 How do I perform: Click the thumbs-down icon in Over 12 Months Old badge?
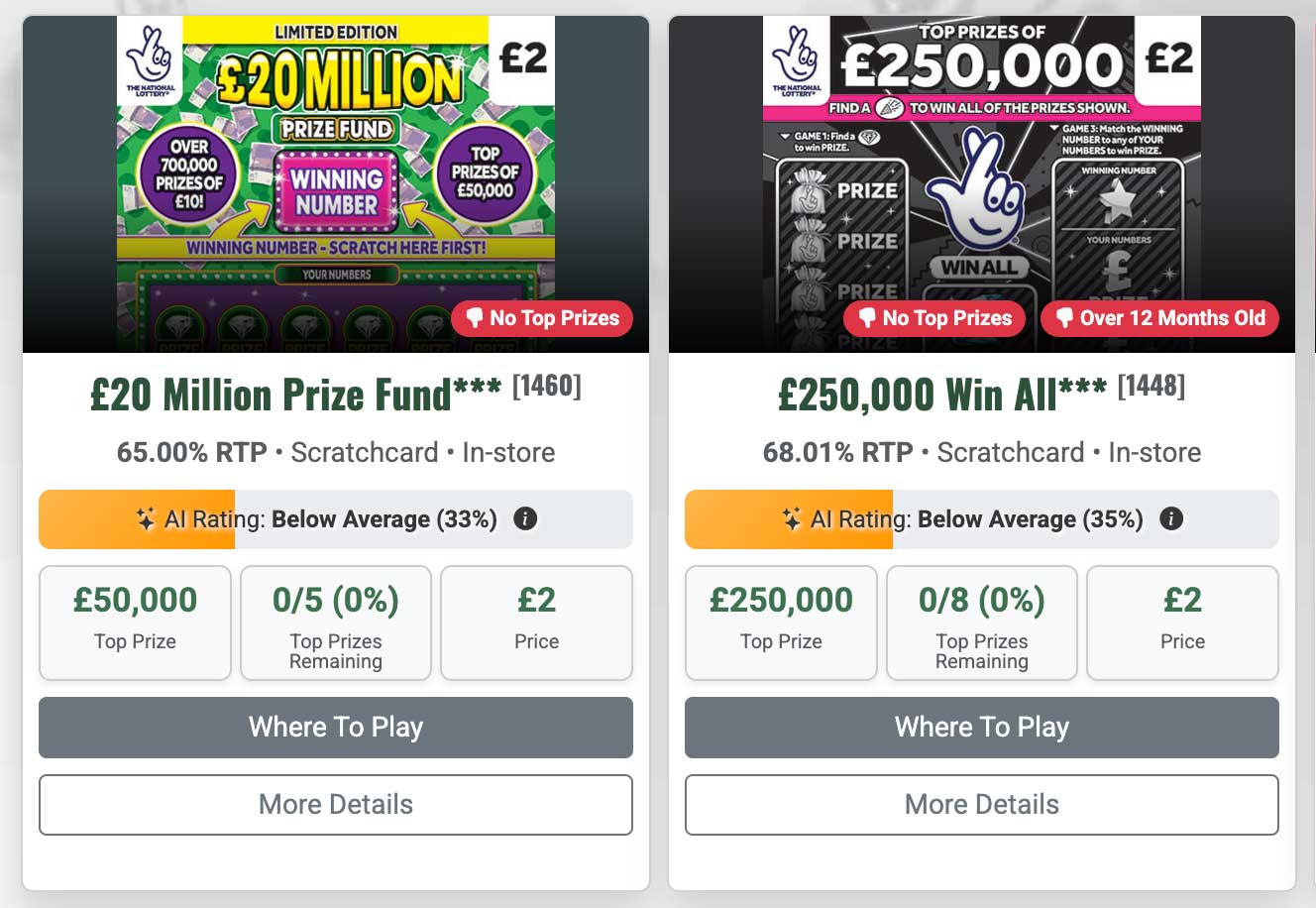point(1065,318)
